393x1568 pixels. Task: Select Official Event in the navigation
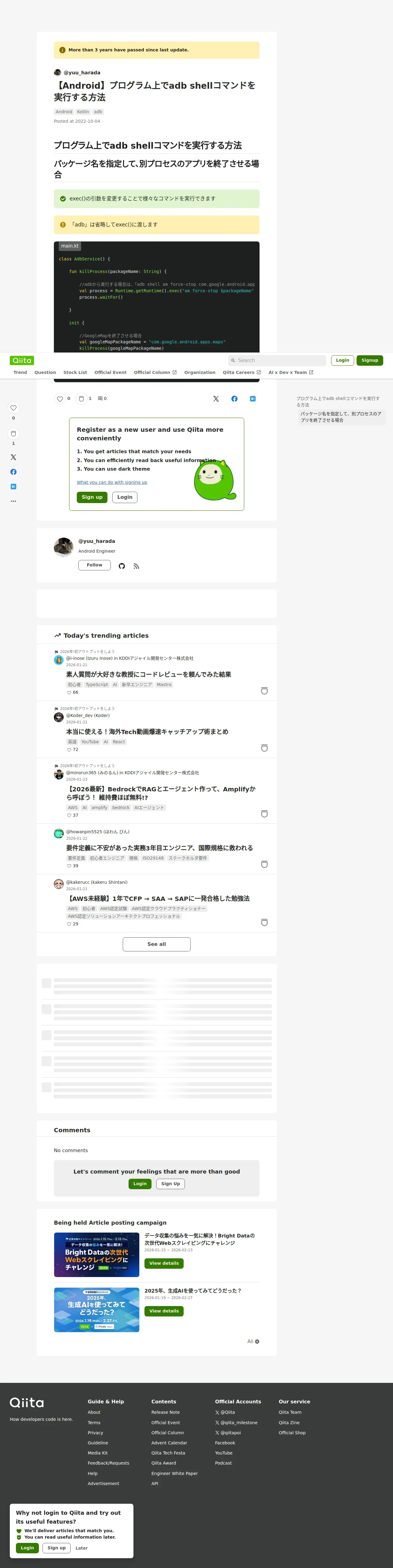click(110, 372)
